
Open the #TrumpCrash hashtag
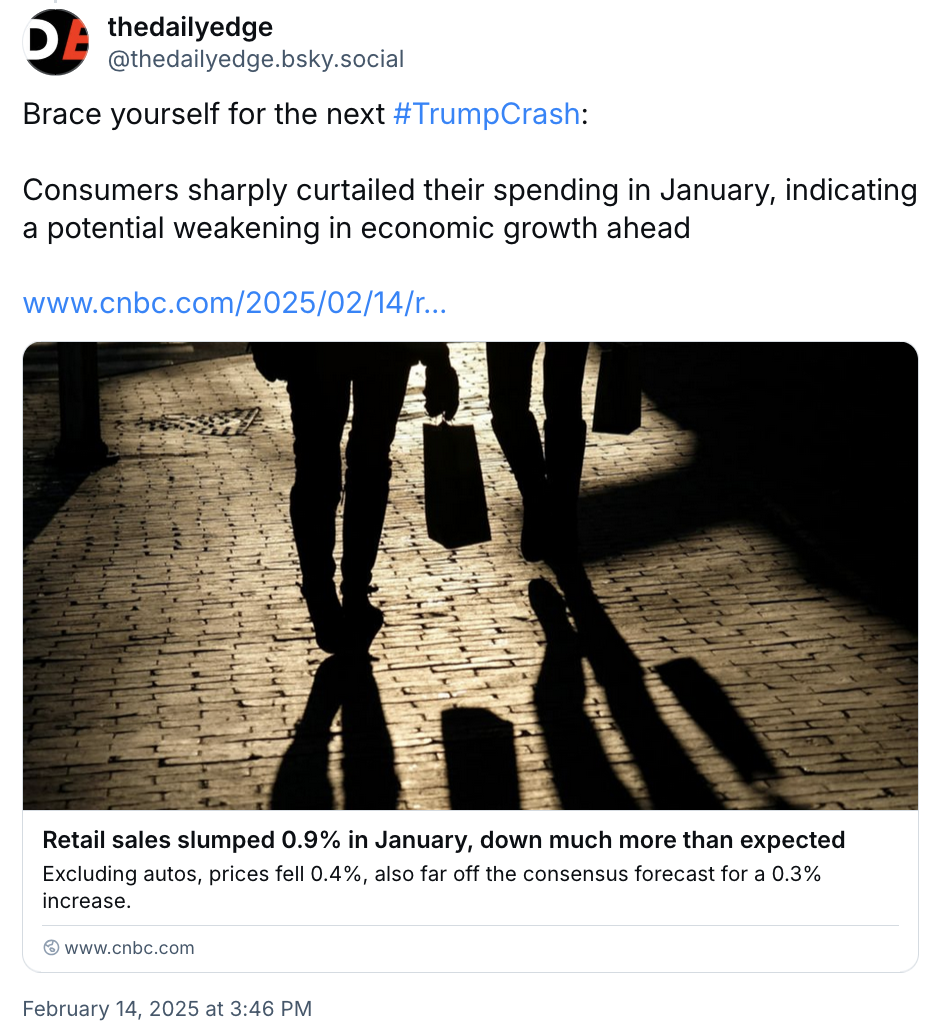[x=486, y=114]
